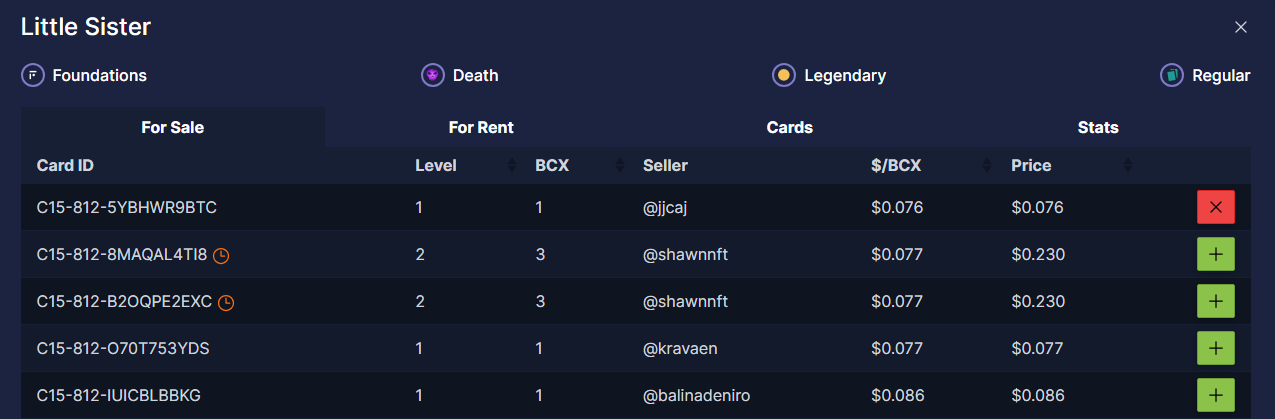Screen dimensions: 1275x419
Task: Close the Little Sister dialog
Action: click(1241, 27)
